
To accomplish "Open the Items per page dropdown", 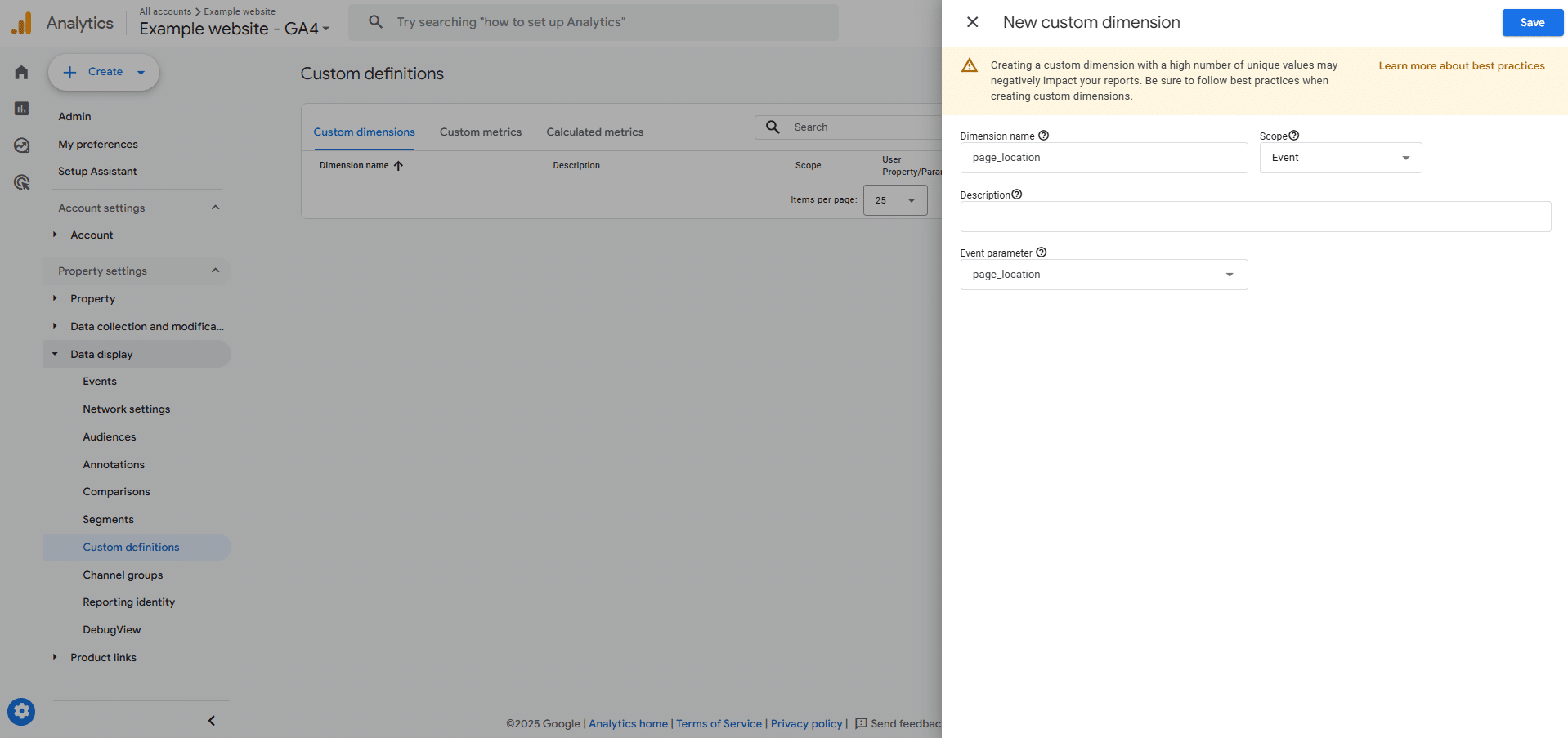I will [895, 199].
